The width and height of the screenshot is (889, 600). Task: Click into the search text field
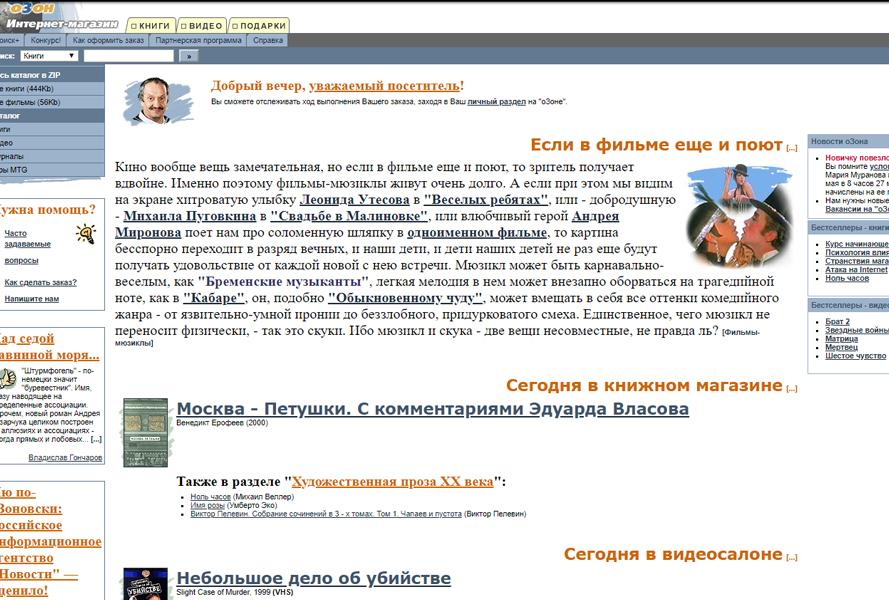129,56
